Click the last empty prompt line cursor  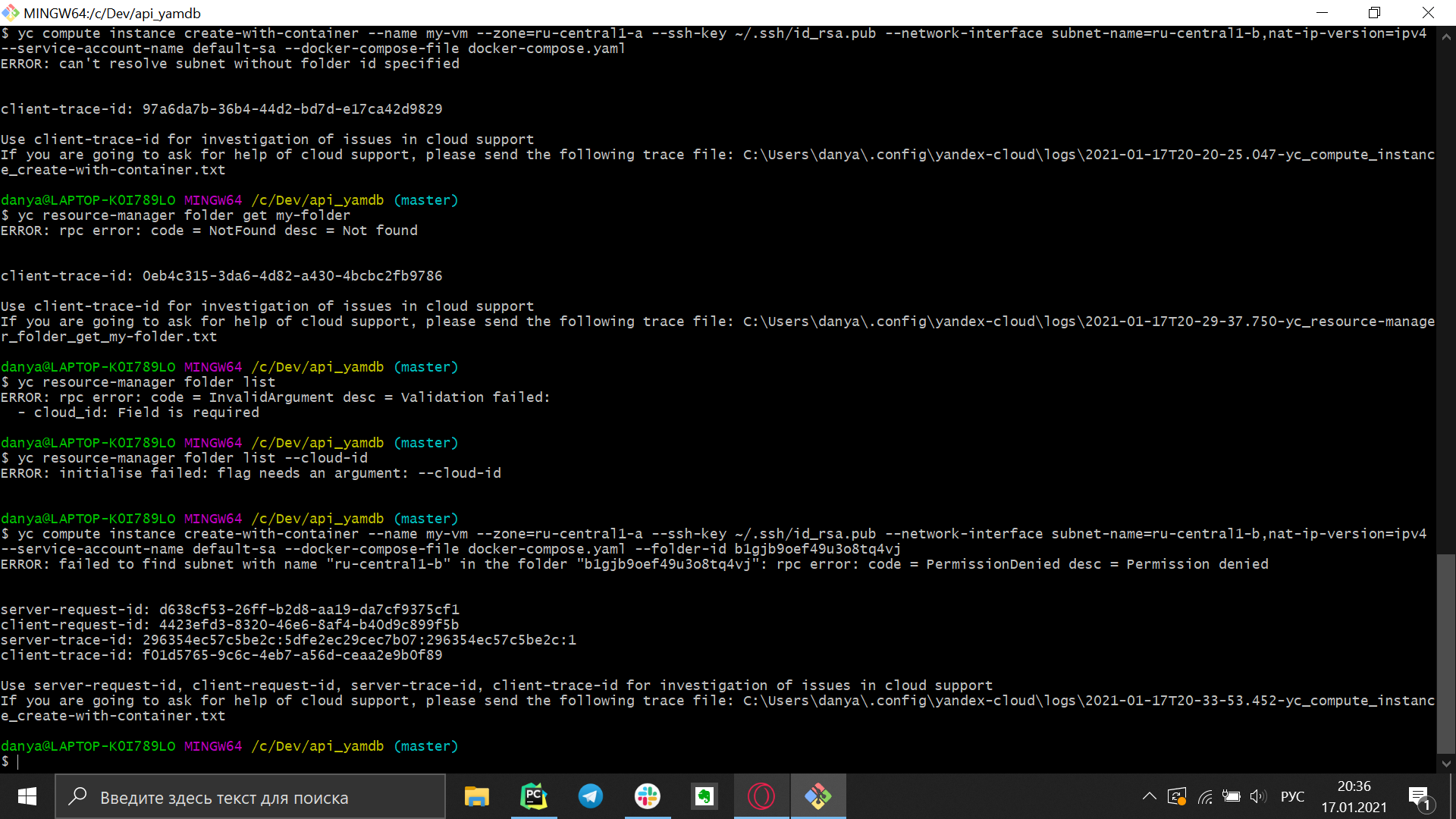pyautogui.click(x=17, y=761)
